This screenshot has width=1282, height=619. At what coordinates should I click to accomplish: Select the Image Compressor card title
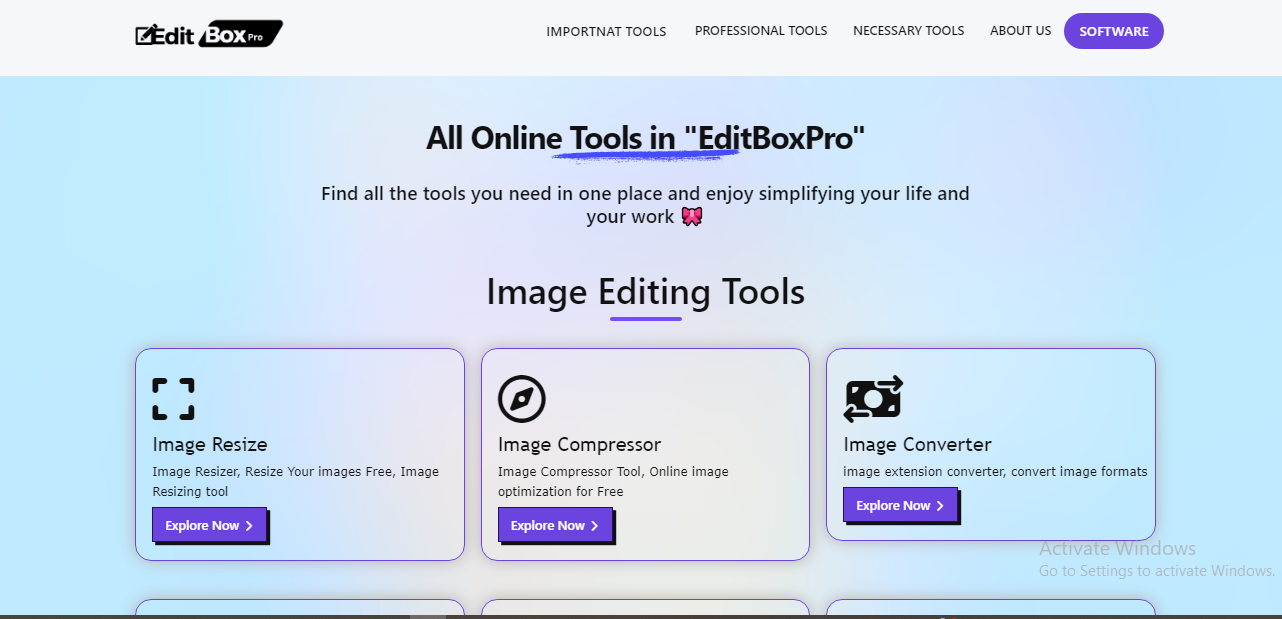coord(579,444)
